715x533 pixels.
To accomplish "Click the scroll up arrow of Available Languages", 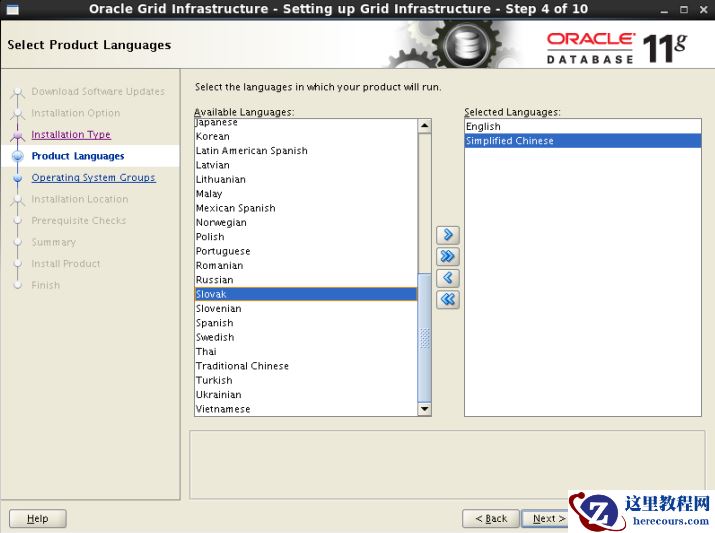I will (425, 125).
